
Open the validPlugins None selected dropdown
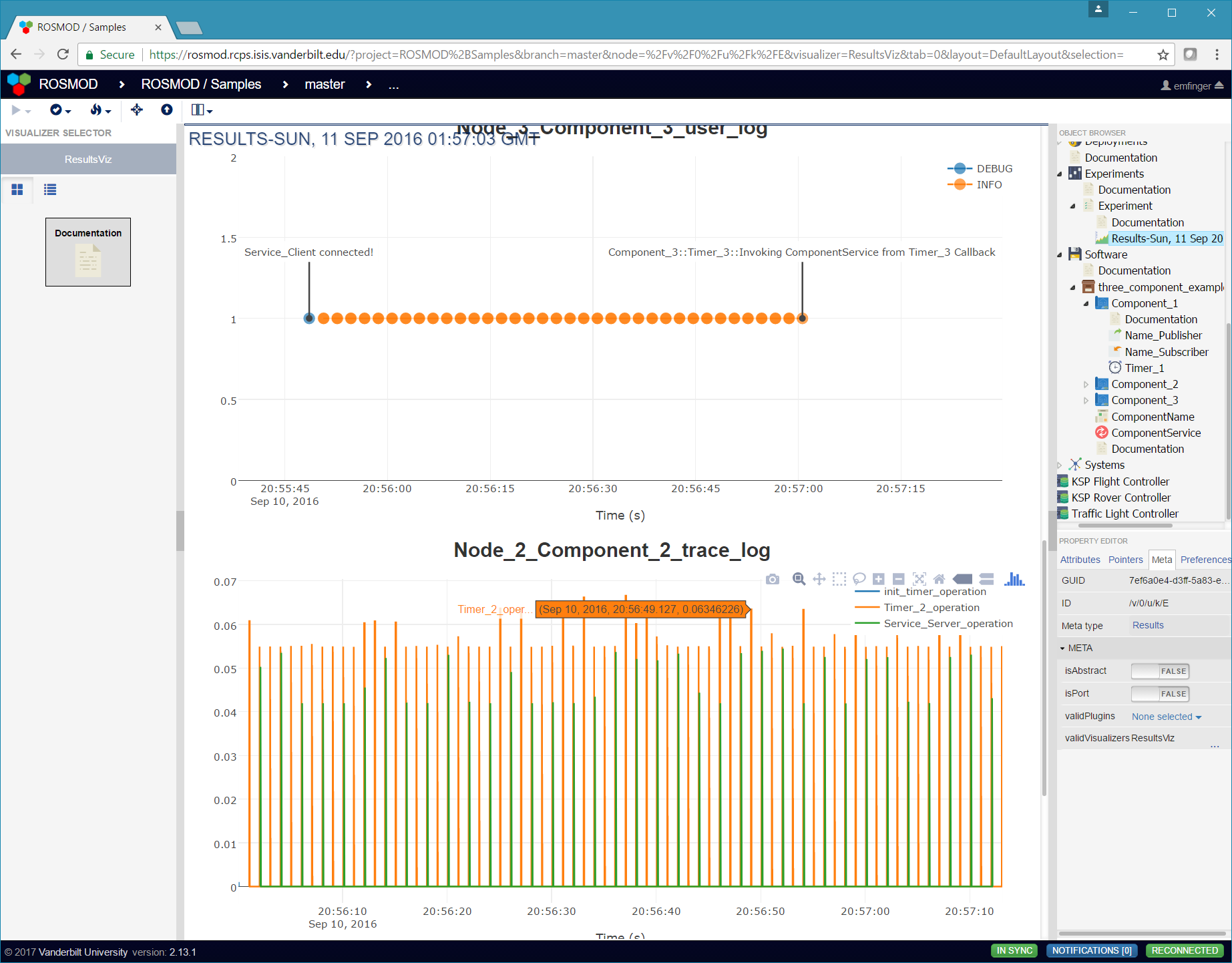1167,717
